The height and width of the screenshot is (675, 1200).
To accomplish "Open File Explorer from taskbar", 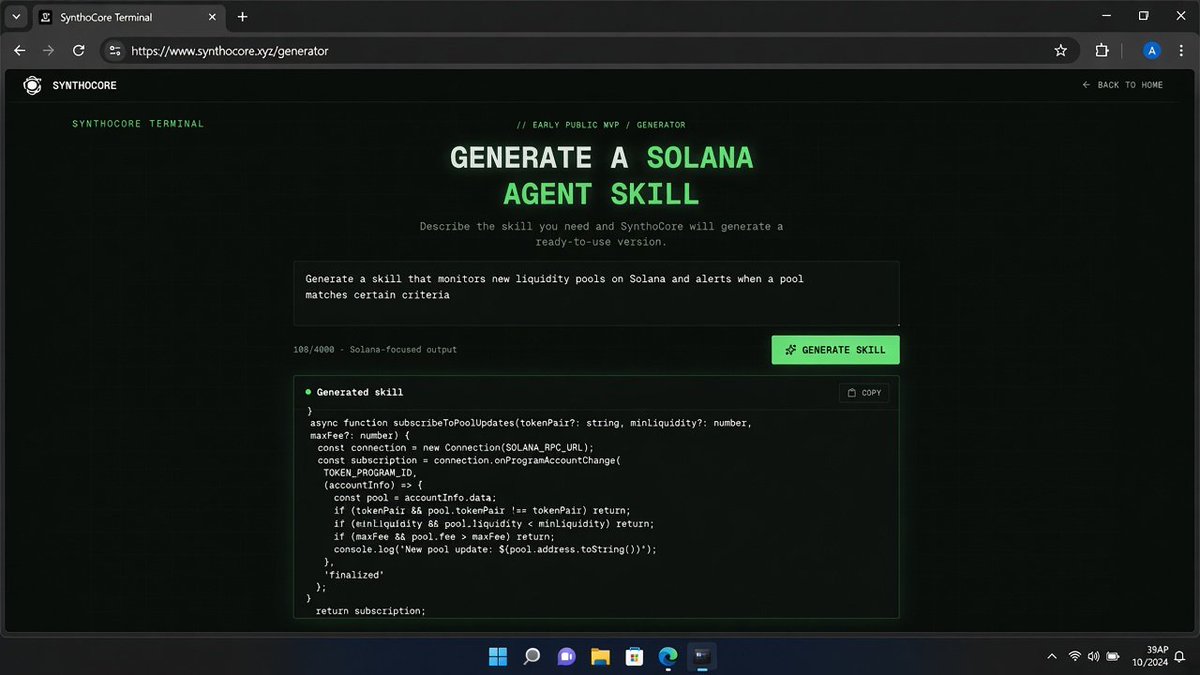I will pos(600,656).
